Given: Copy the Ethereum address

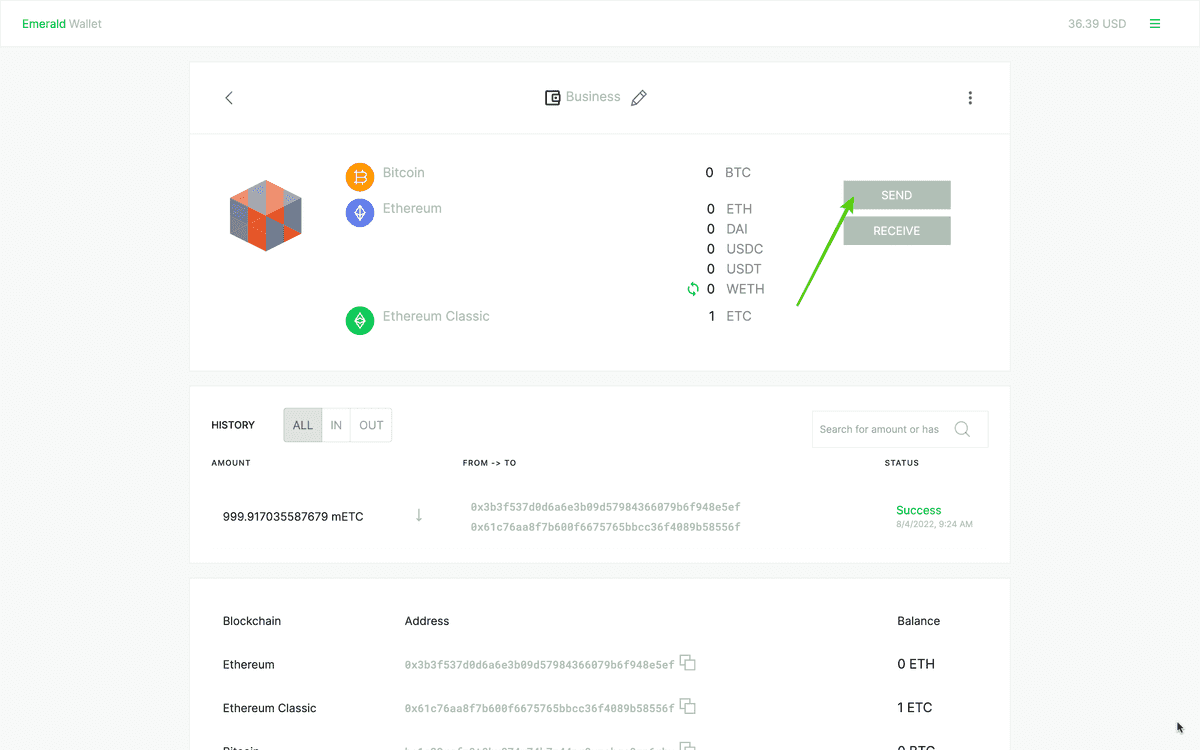Looking at the screenshot, I should tap(688, 663).
